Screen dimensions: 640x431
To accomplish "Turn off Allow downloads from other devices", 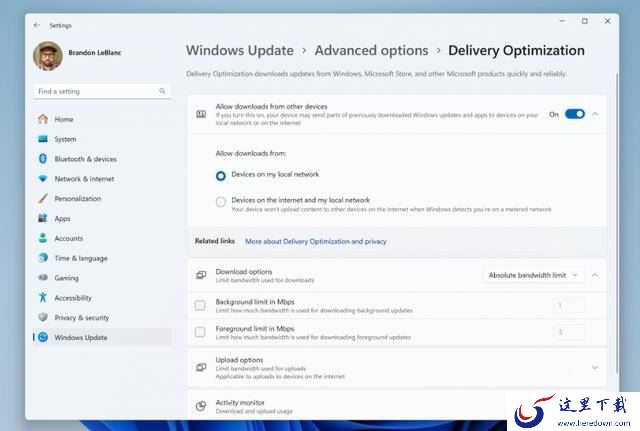I will pyautogui.click(x=575, y=114).
